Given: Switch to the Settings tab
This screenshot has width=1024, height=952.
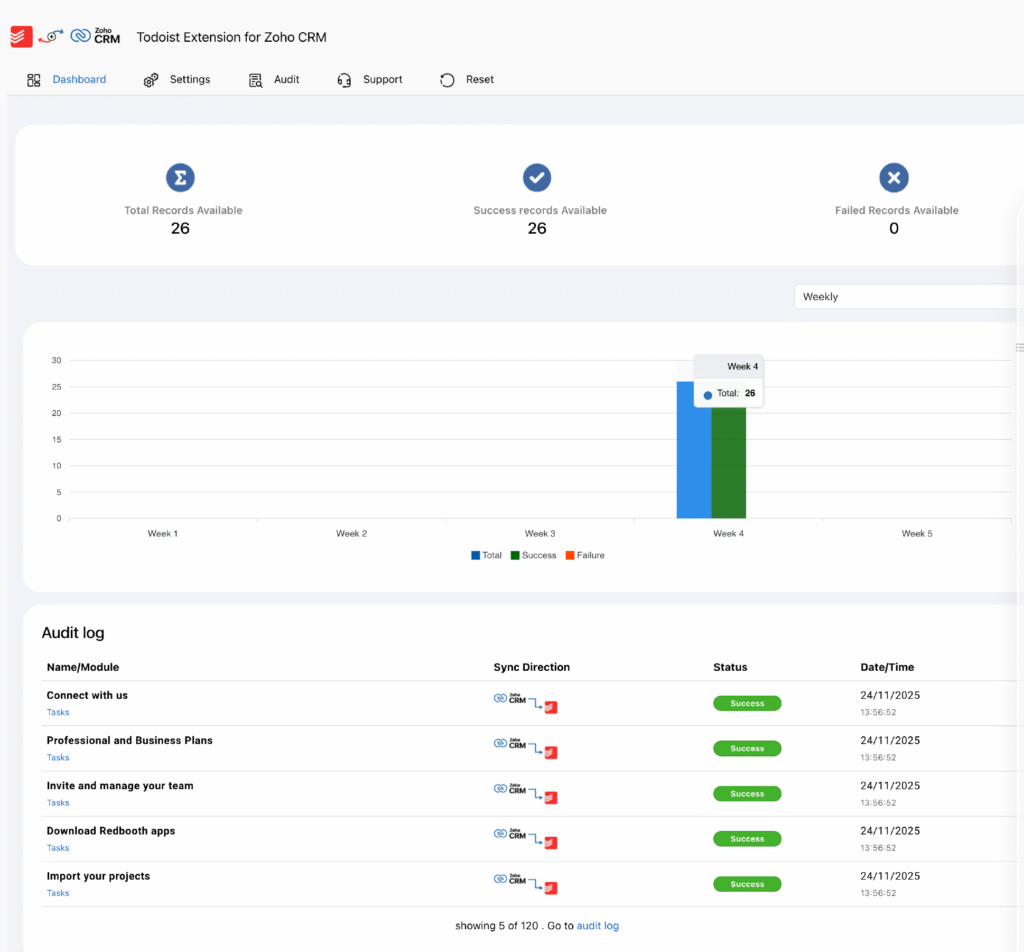Looking at the screenshot, I should pyautogui.click(x=190, y=79).
